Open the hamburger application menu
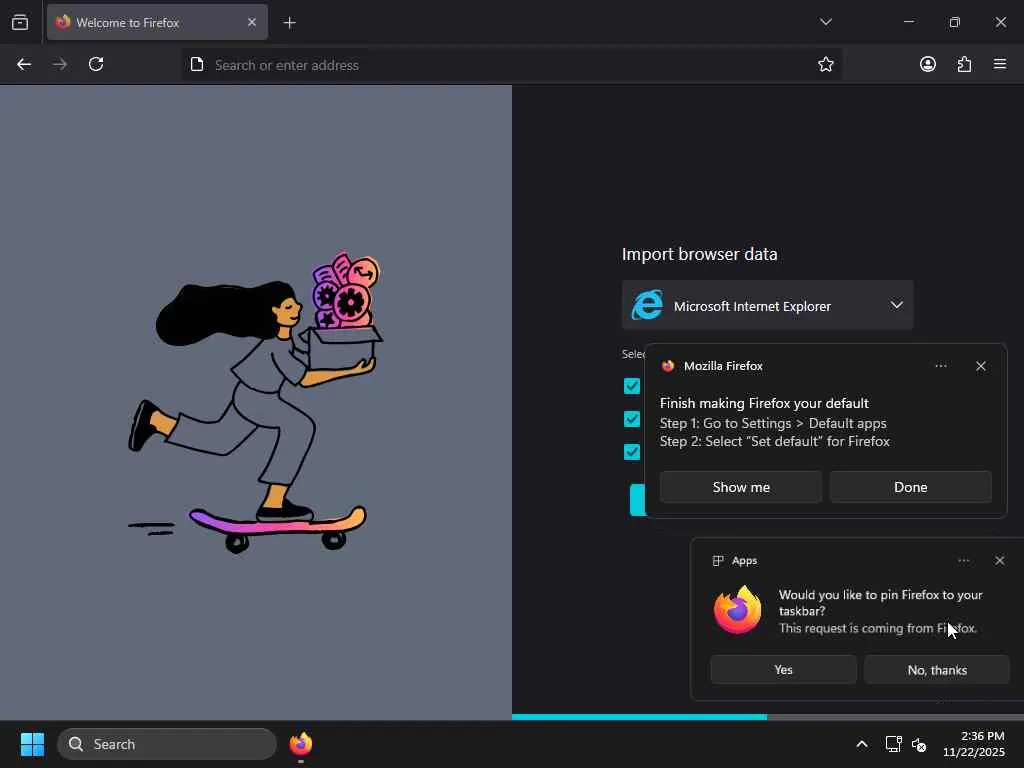 point(1000,64)
